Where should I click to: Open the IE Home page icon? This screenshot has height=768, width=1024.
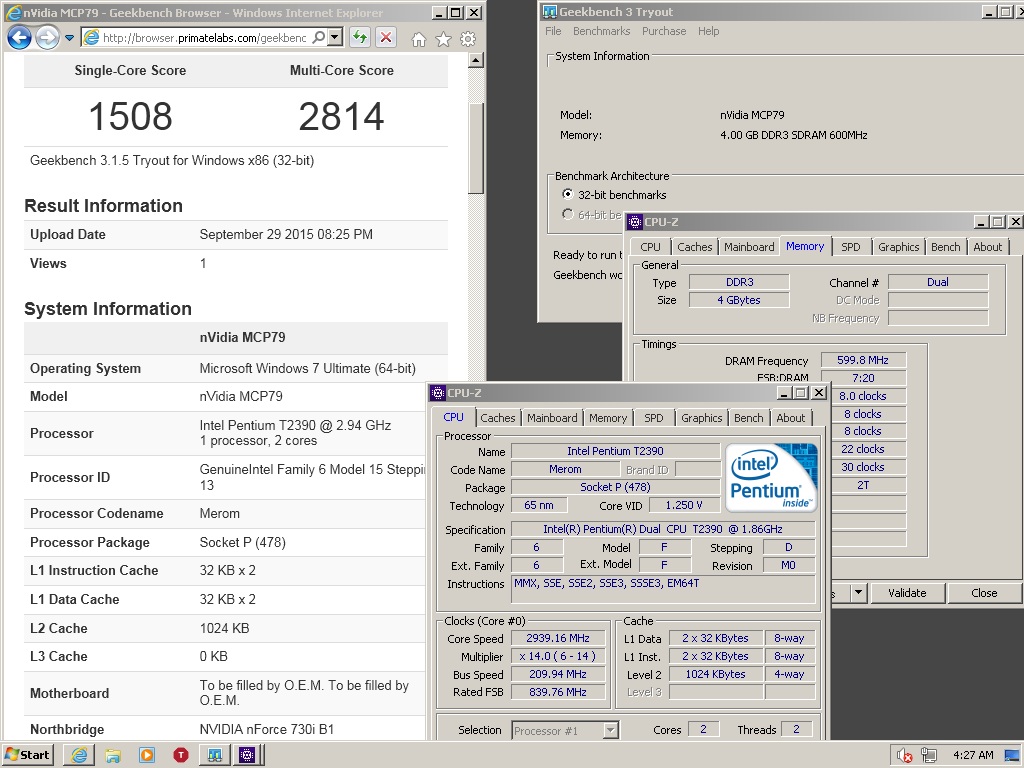tap(419, 40)
